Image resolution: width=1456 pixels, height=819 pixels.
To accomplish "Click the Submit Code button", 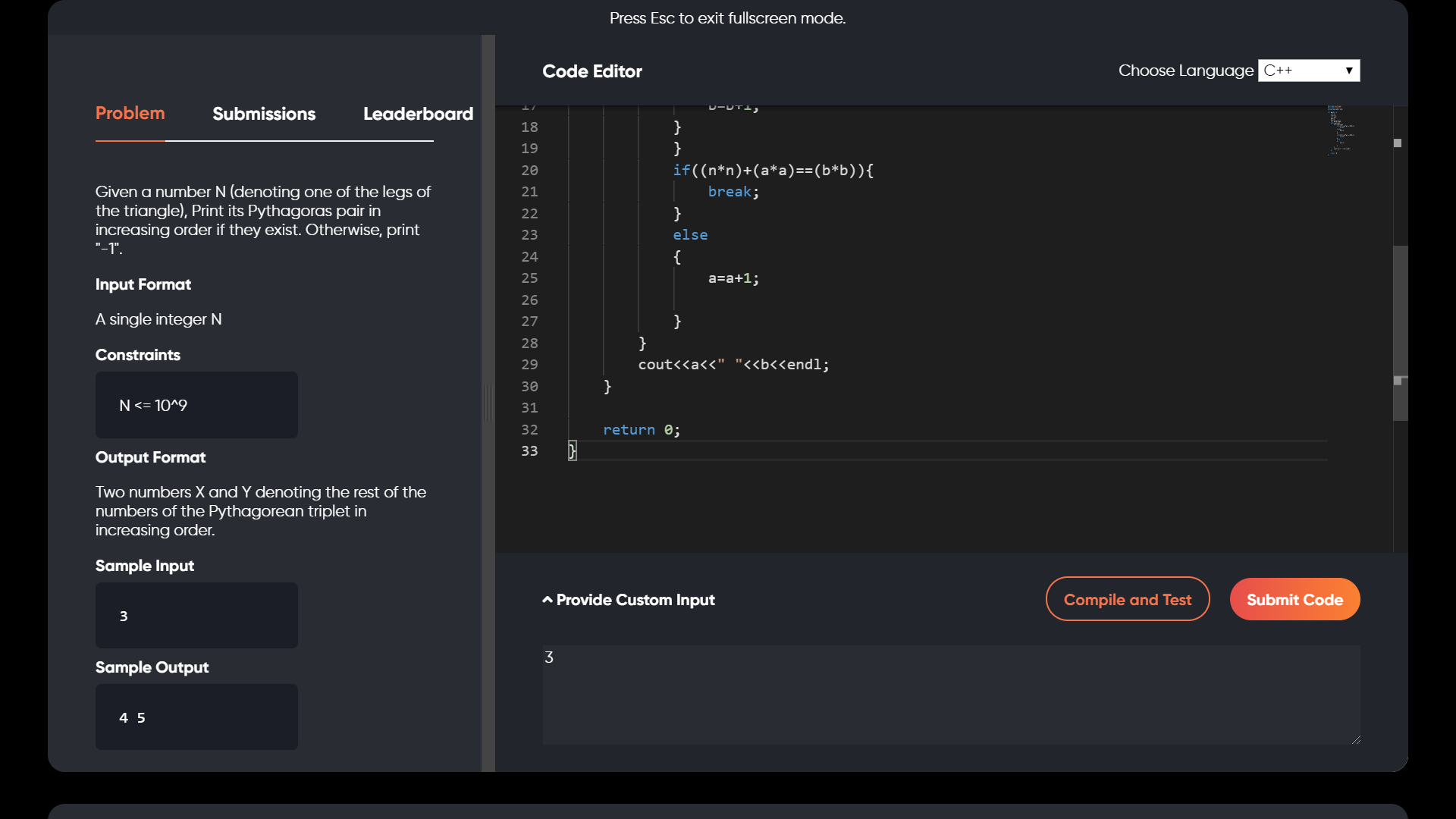I will [1294, 600].
